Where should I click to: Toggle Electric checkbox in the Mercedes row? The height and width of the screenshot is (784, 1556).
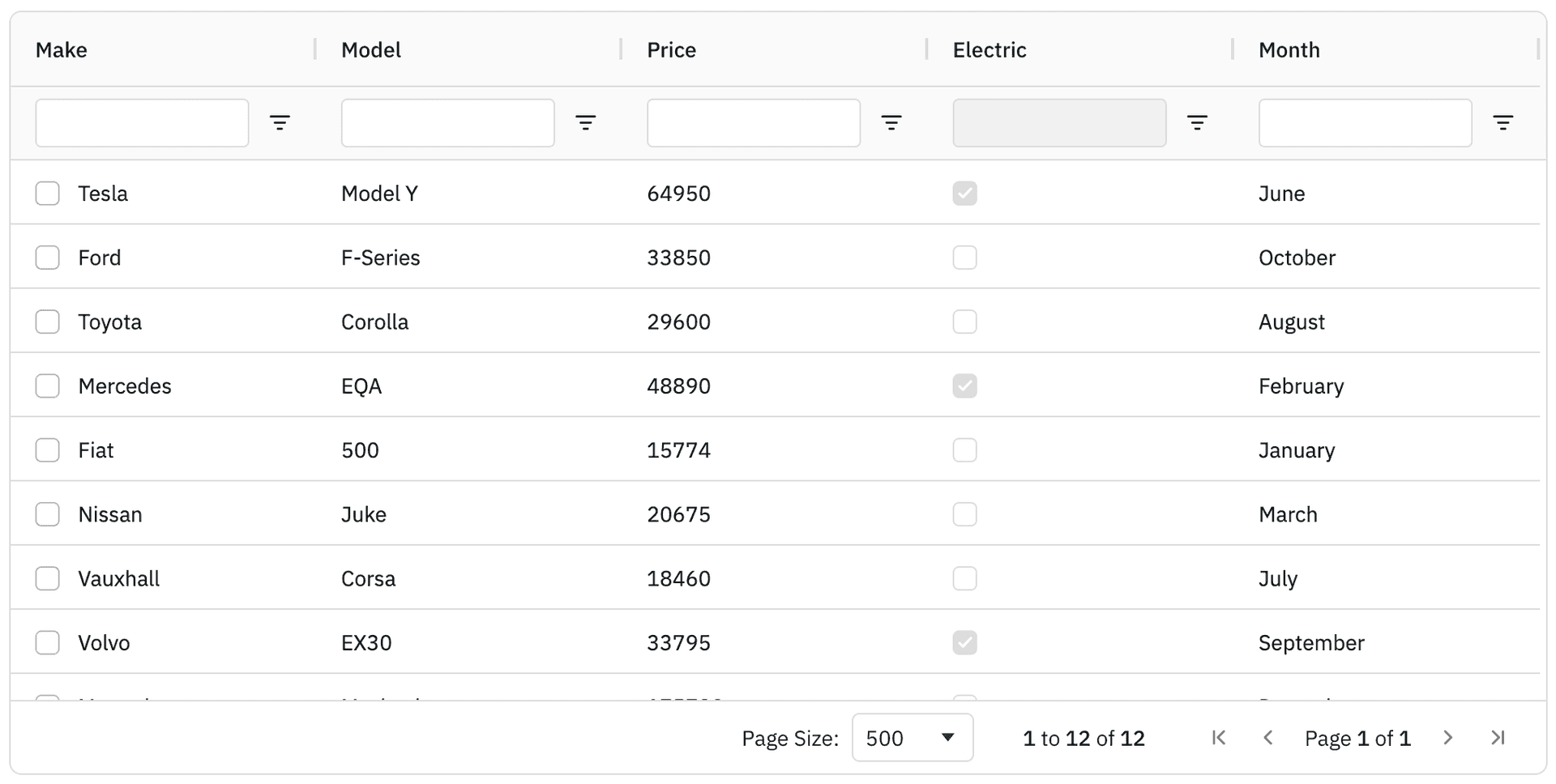point(965,386)
